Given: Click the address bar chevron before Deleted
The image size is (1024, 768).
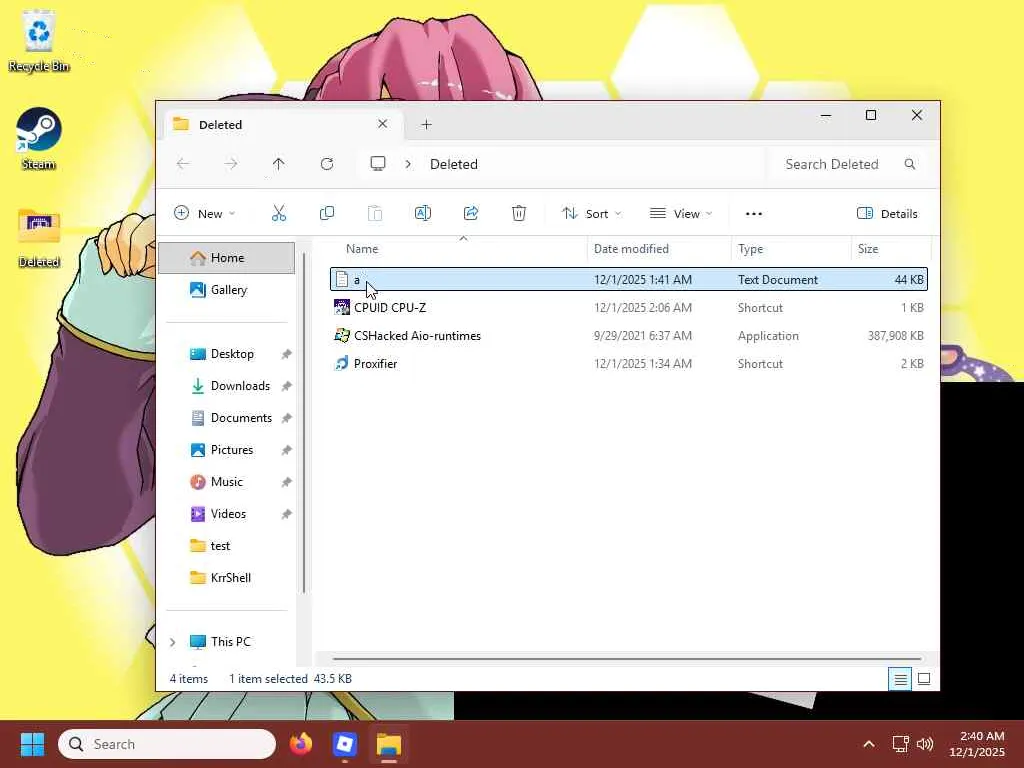Looking at the screenshot, I should point(408,164).
